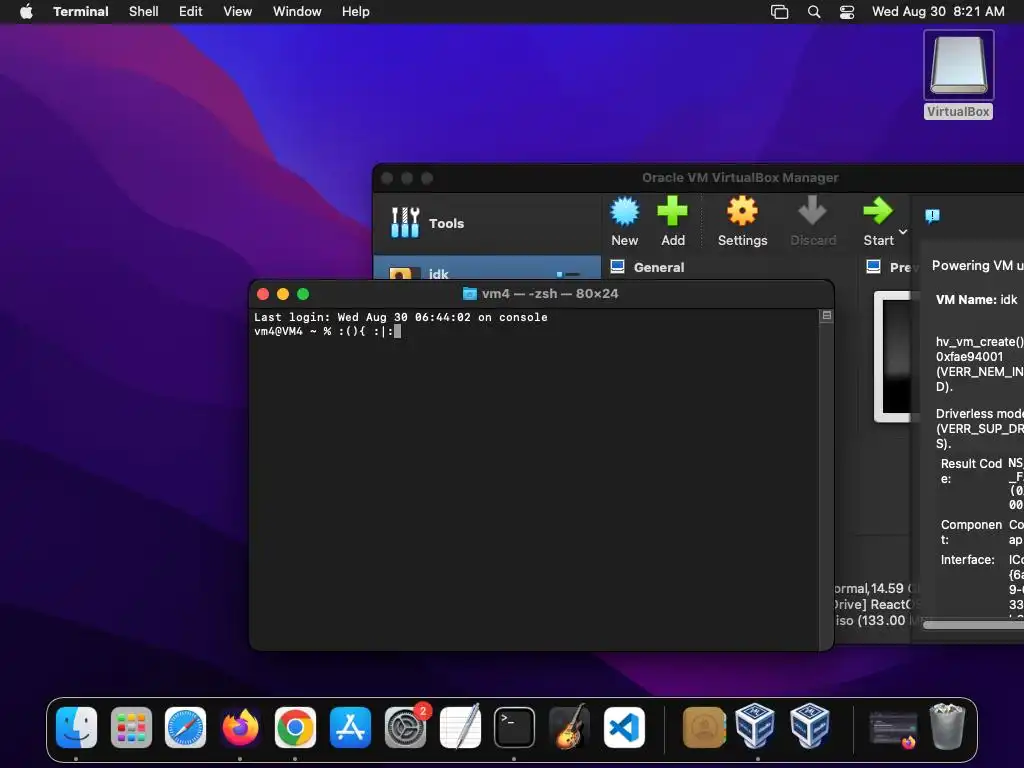Image resolution: width=1024 pixels, height=768 pixels.
Task: Click Add in VirtualBox Manager toolbar
Action: [x=673, y=221]
